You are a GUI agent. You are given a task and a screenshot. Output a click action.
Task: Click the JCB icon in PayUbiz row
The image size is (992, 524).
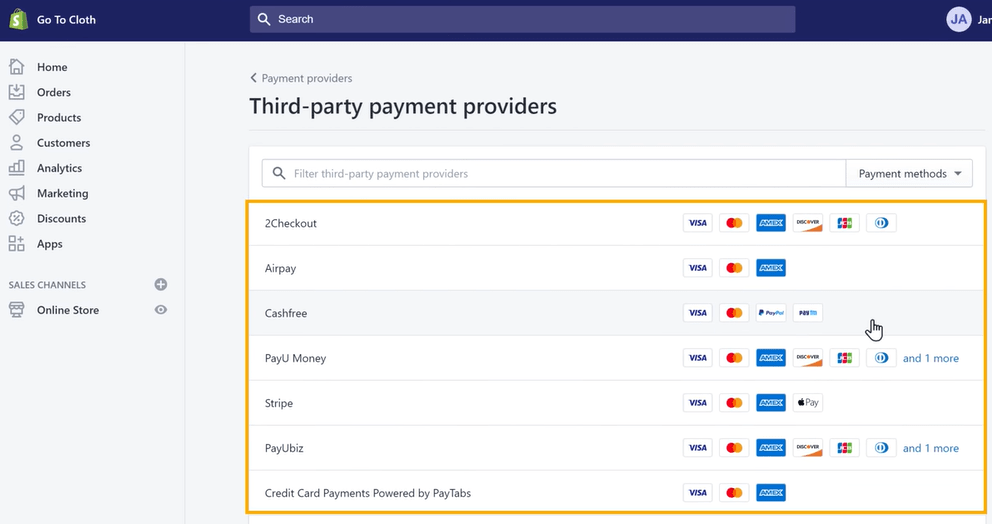pos(845,447)
